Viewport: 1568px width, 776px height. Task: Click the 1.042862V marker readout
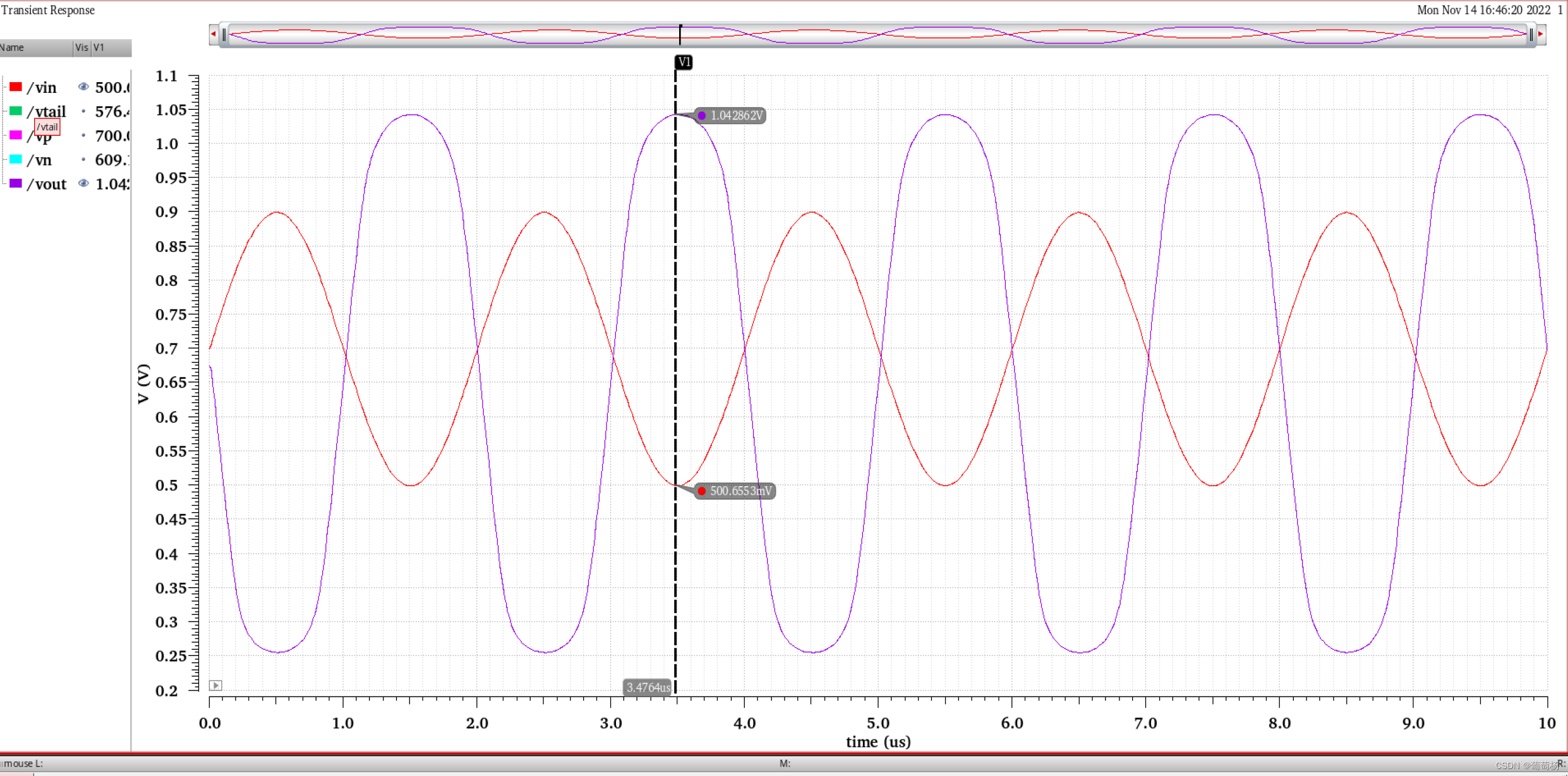pos(731,116)
